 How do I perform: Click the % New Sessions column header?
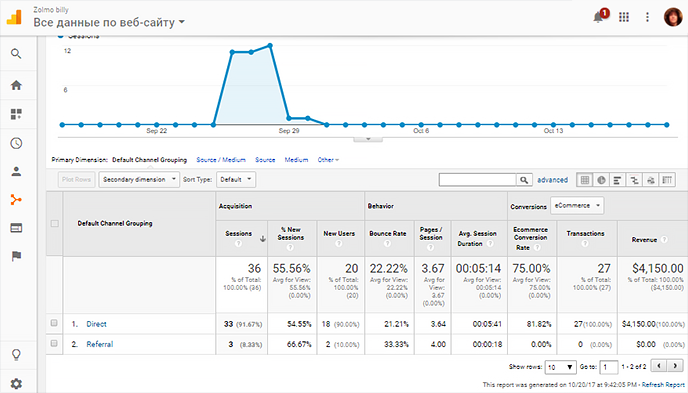(290, 233)
